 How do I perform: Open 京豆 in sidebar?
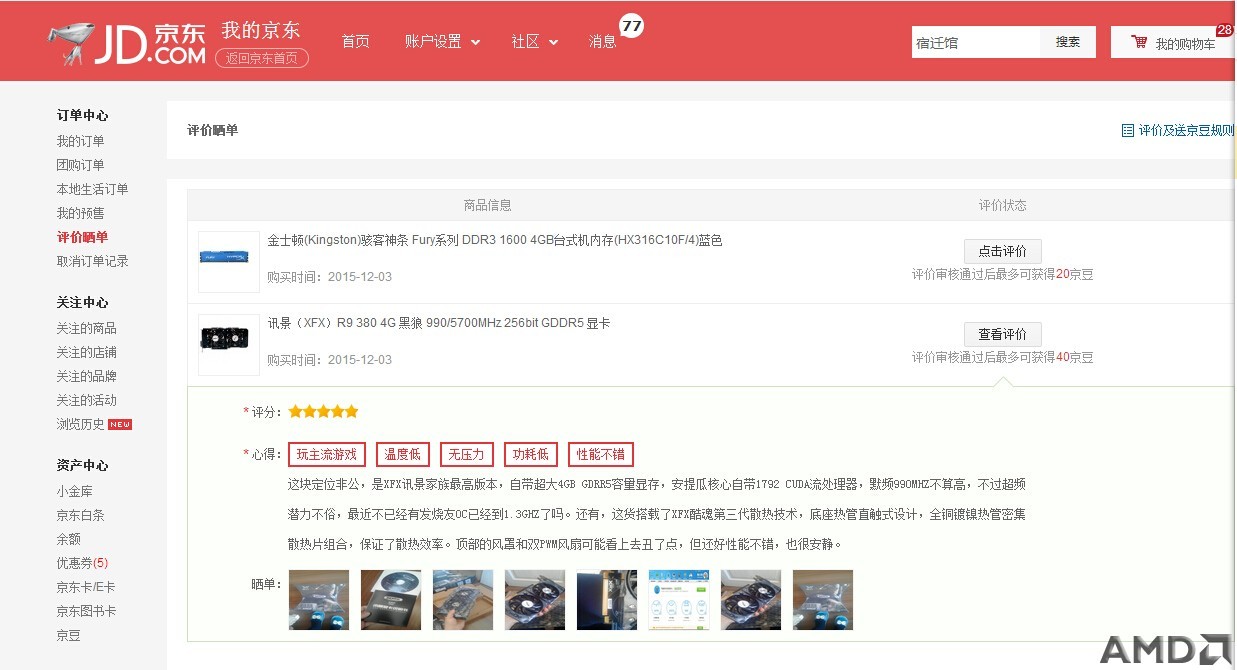pyautogui.click(x=68, y=635)
